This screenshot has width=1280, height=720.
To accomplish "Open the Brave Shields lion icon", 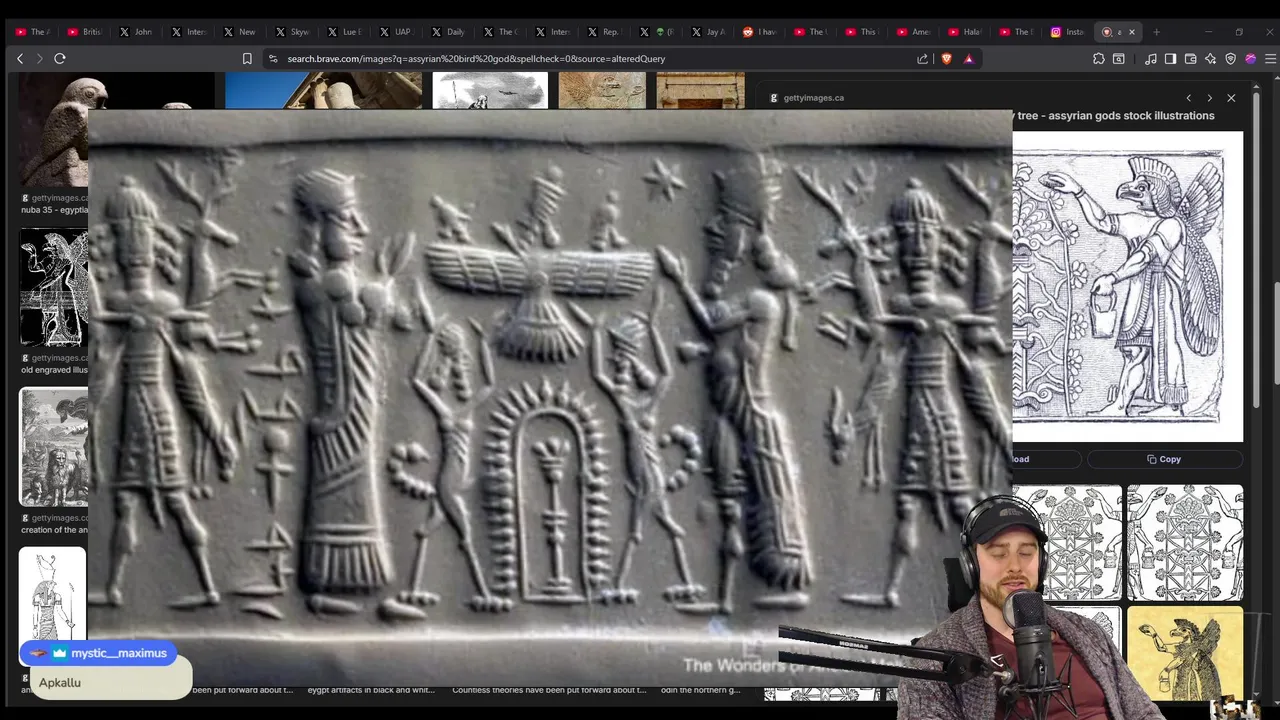I will (x=947, y=59).
